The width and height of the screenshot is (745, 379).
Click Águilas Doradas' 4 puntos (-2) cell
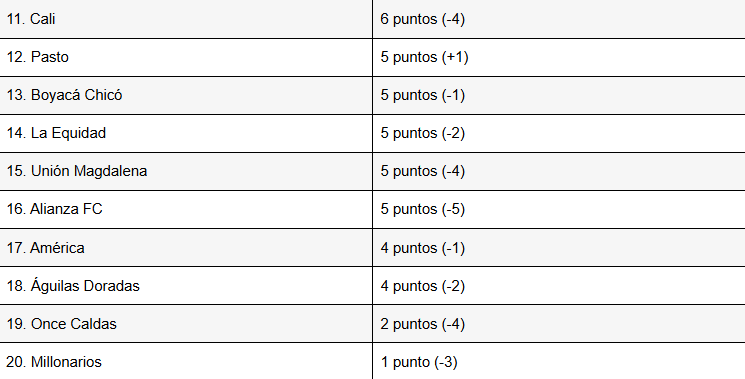559,286
